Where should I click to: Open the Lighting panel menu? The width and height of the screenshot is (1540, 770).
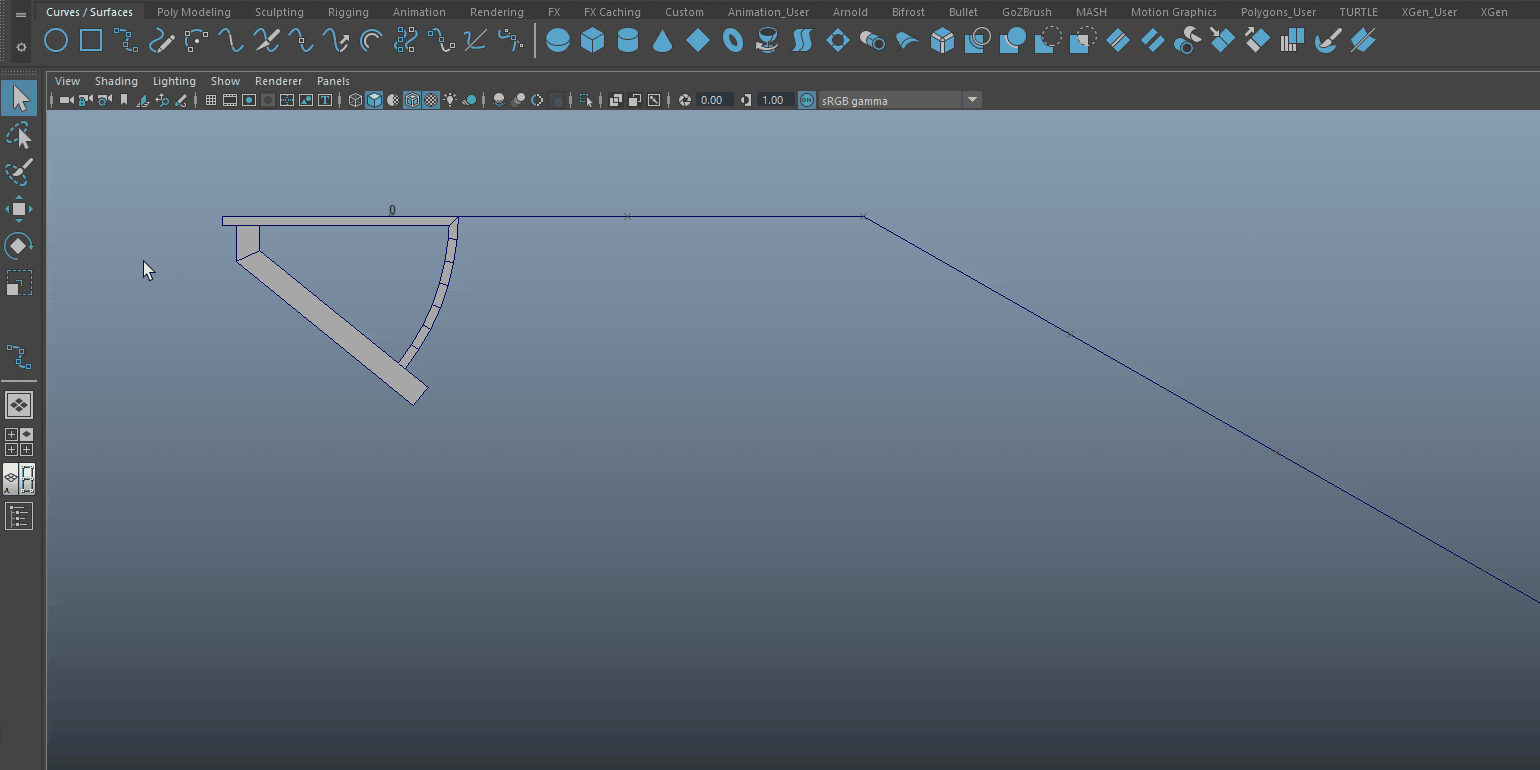pyautogui.click(x=174, y=81)
